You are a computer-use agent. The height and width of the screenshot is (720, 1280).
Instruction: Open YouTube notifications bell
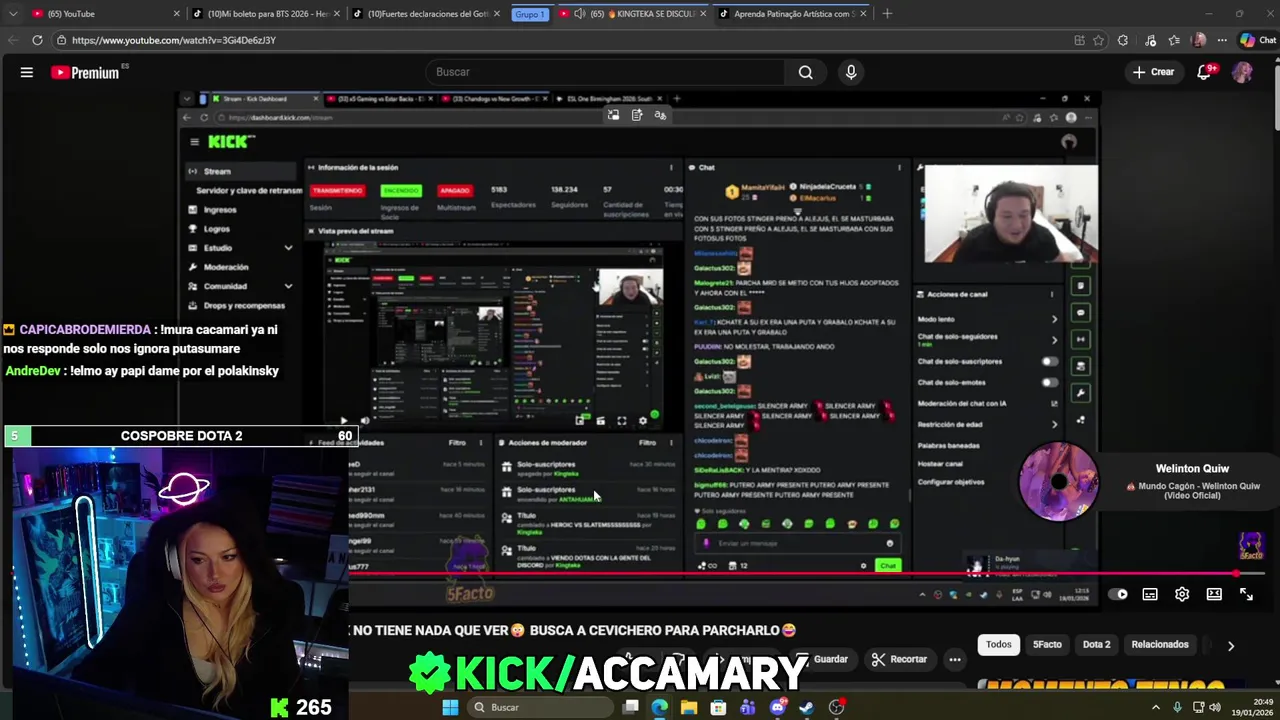(1205, 72)
